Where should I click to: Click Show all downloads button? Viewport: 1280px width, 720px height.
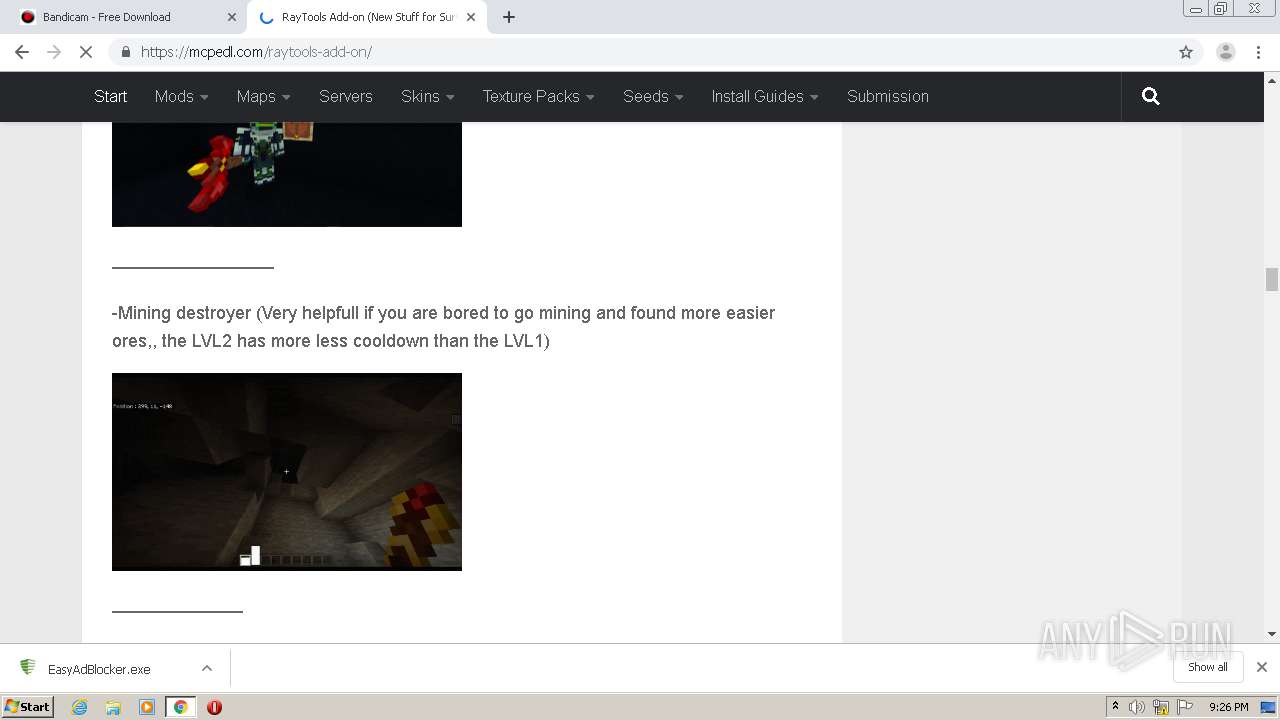pyautogui.click(x=1208, y=667)
